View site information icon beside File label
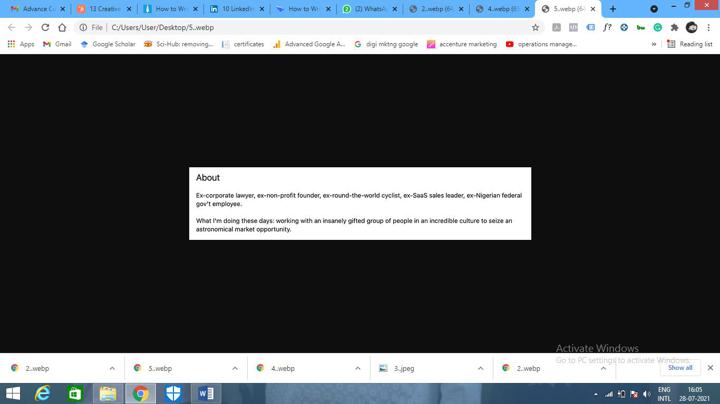Viewport: 720px width, 404px height. click(83, 28)
